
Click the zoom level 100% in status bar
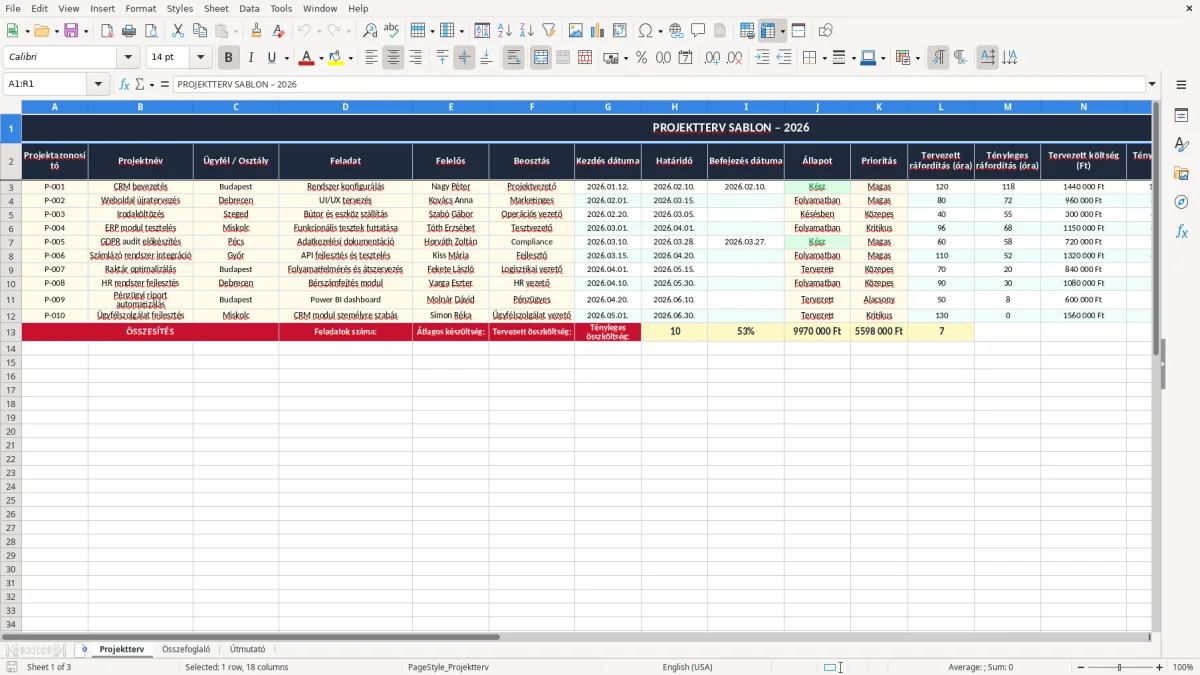coord(1183,667)
